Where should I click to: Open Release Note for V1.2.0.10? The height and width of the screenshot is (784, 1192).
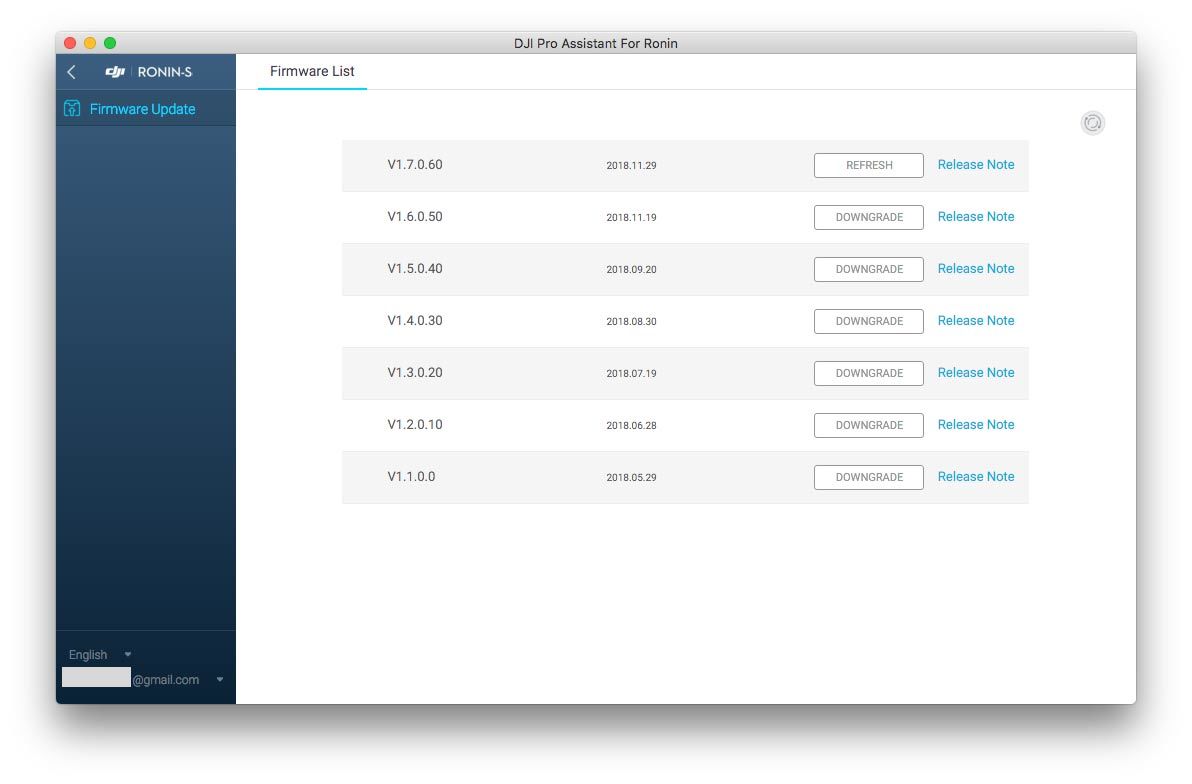point(976,424)
